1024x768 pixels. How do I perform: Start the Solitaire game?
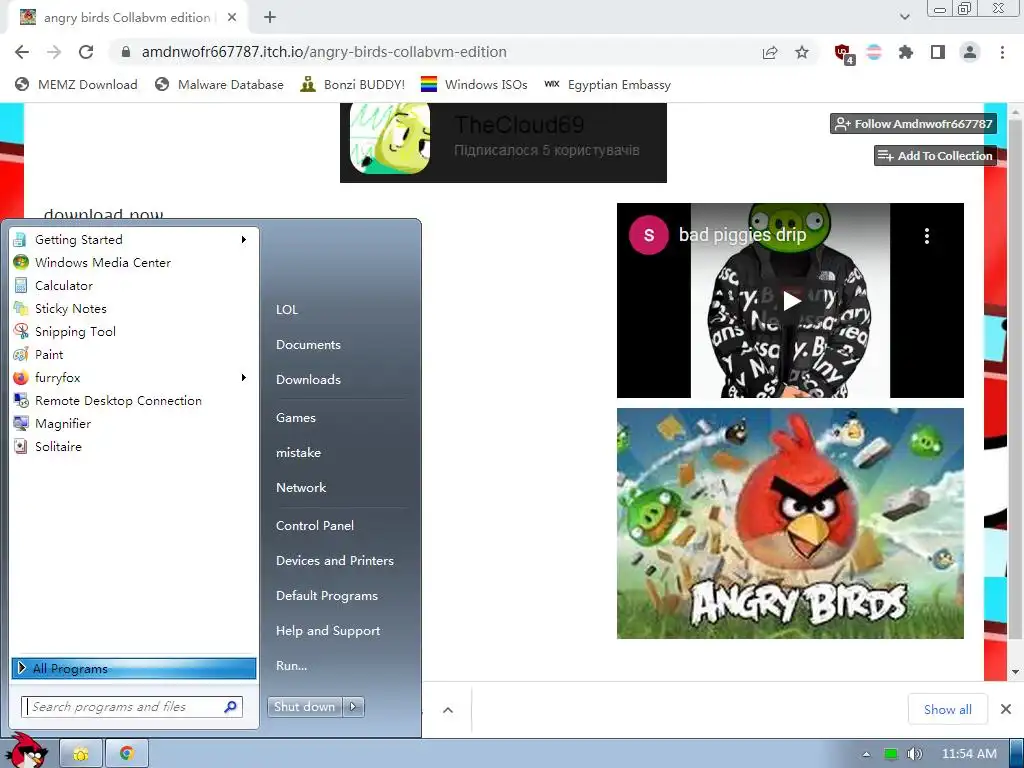click(x=134, y=447)
